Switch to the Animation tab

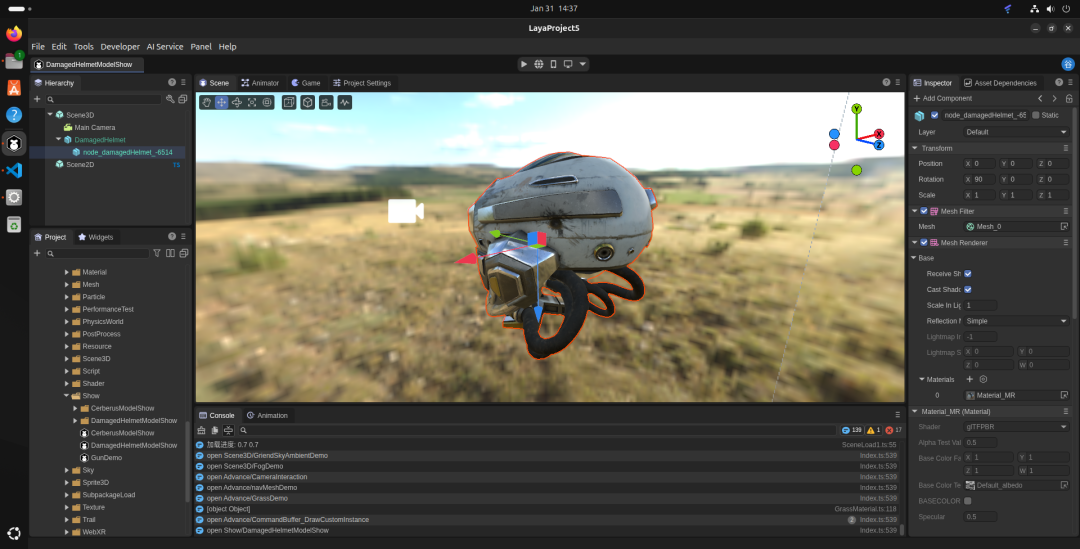click(x=267, y=415)
